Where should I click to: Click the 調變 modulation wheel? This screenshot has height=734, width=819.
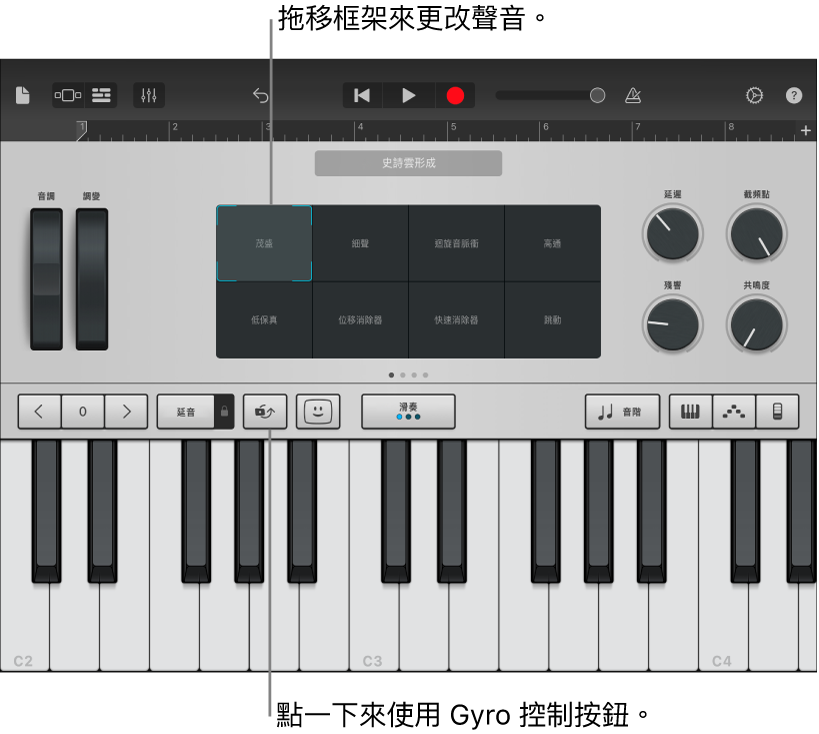pyautogui.click(x=92, y=279)
